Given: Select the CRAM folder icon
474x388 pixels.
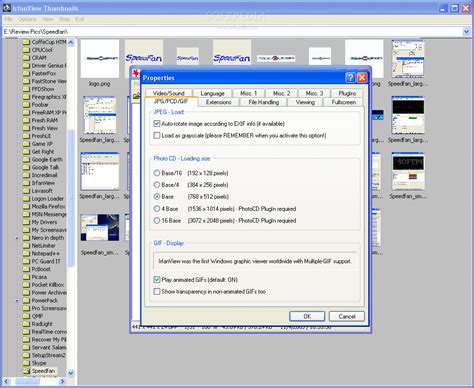Looking at the screenshot, I should pyautogui.click(x=26, y=58).
